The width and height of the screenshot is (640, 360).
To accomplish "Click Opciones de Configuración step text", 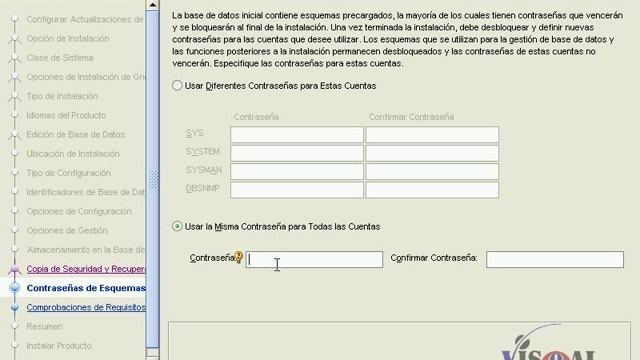I will pyautogui.click(x=79, y=211).
